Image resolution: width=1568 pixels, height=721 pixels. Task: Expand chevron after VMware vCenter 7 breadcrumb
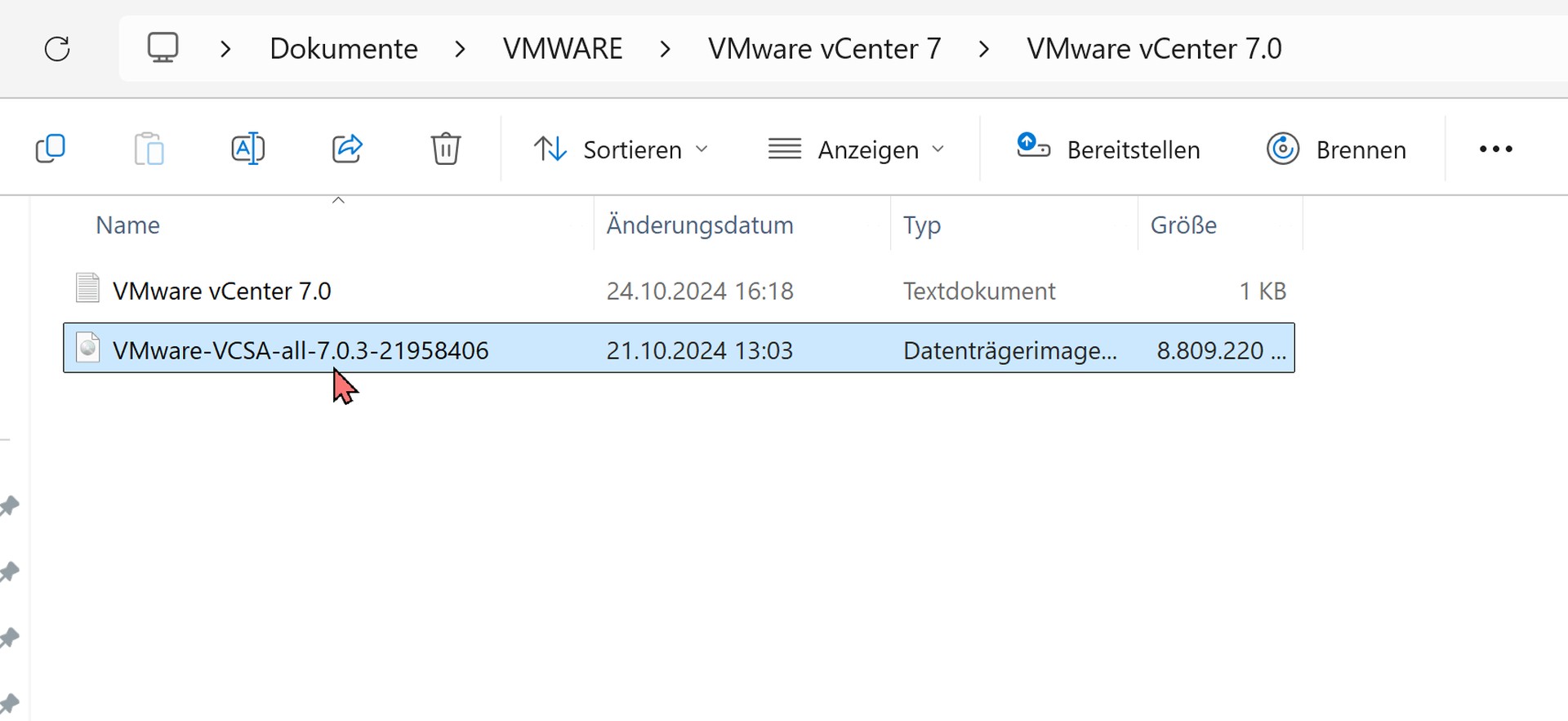[x=984, y=49]
